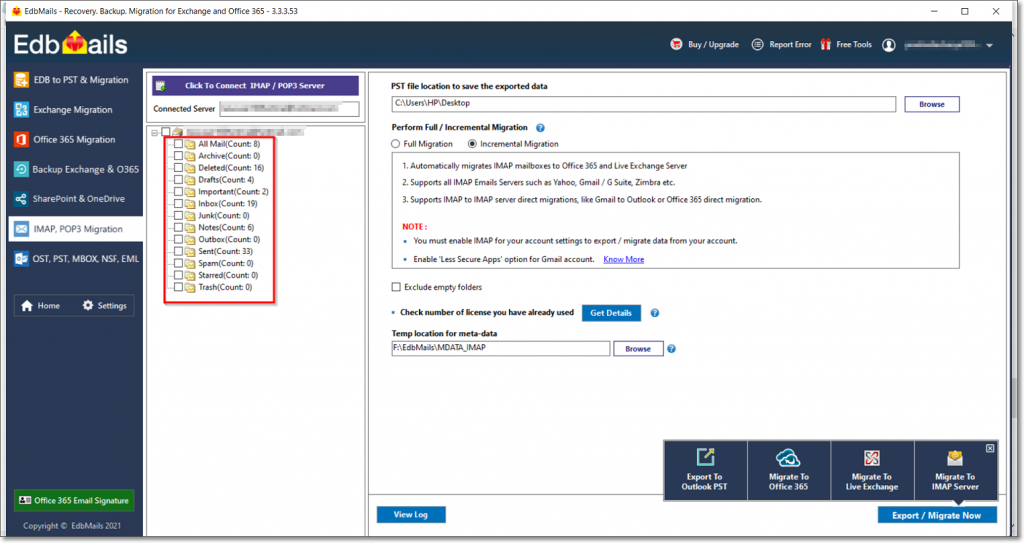Click the Buy / Upgrade cart icon

(x=676, y=44)
